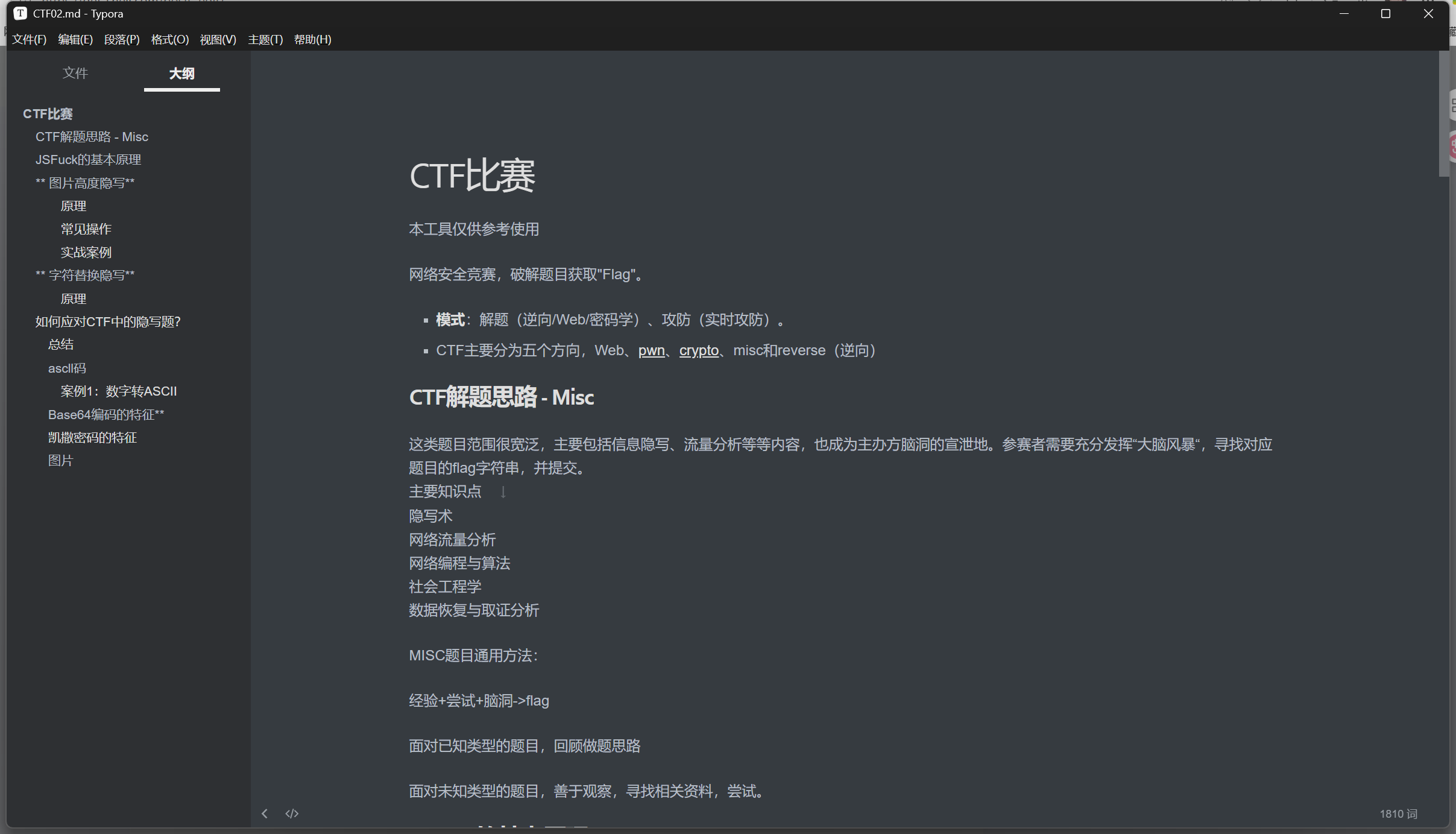Open the pwn hyperlink
Image resolution: width=1456 pixels, height=834 pixels.
pos(651,350)
